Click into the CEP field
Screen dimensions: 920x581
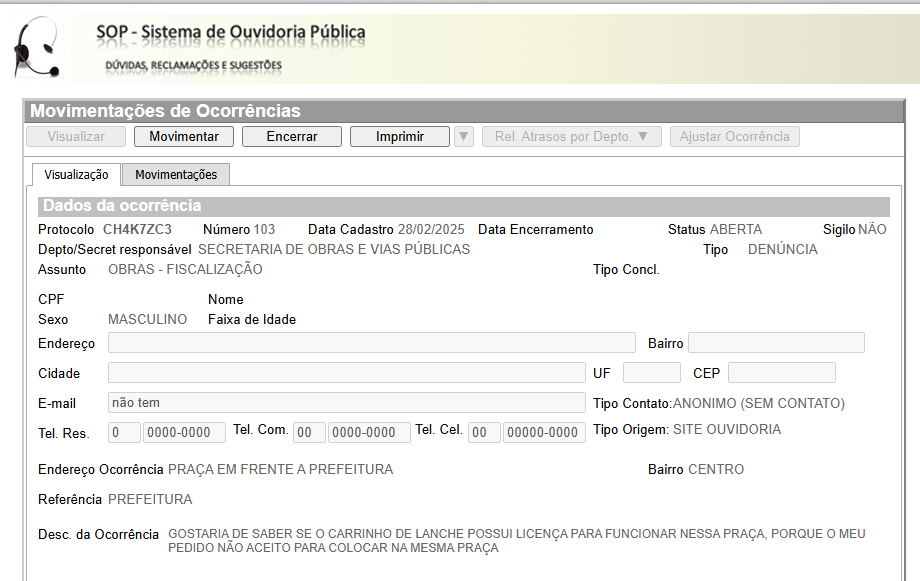point(781,373)
